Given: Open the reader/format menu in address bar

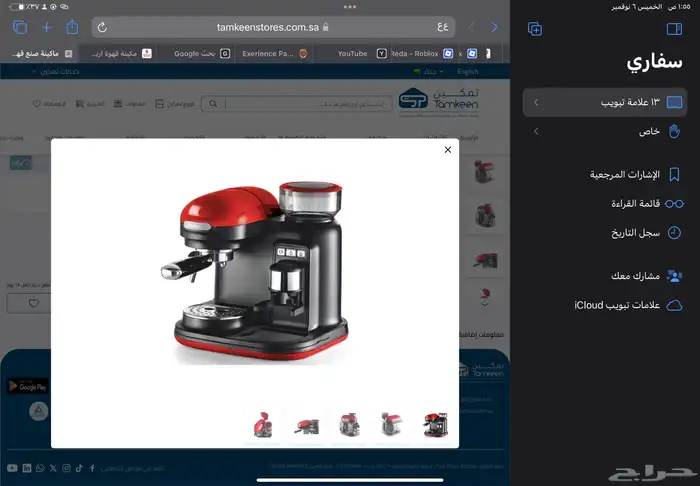Looking at the screenshot, I should tap(442, 27).
